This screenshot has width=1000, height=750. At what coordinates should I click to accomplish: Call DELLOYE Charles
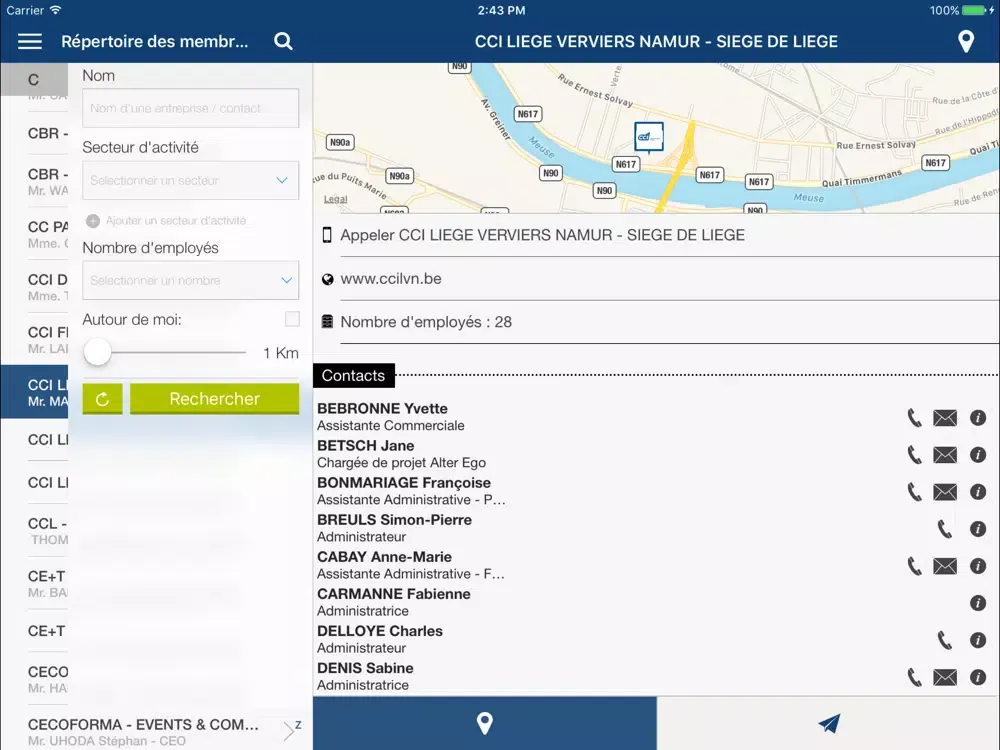tap(945, 640)
